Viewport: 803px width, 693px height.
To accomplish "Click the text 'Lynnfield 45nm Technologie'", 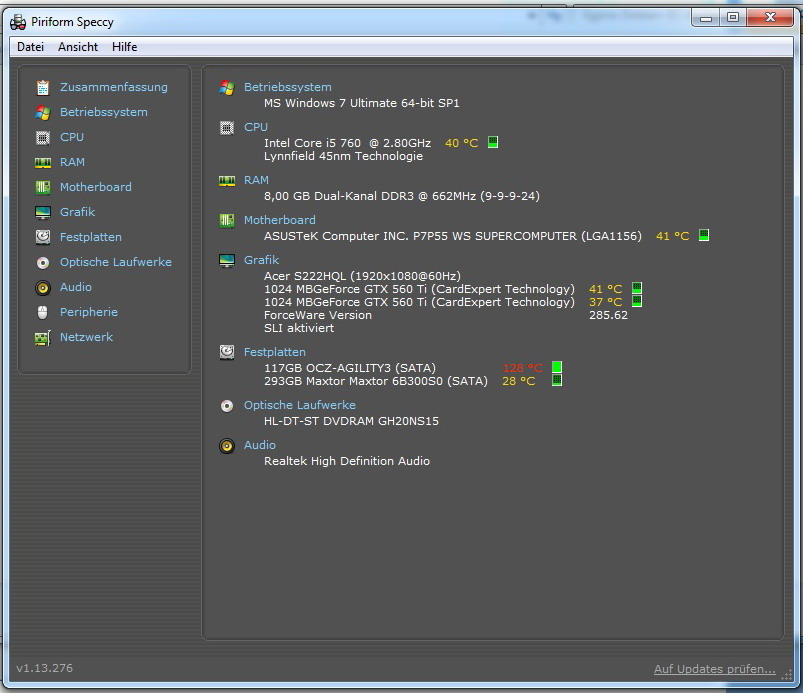I will [x=343, y=156].
